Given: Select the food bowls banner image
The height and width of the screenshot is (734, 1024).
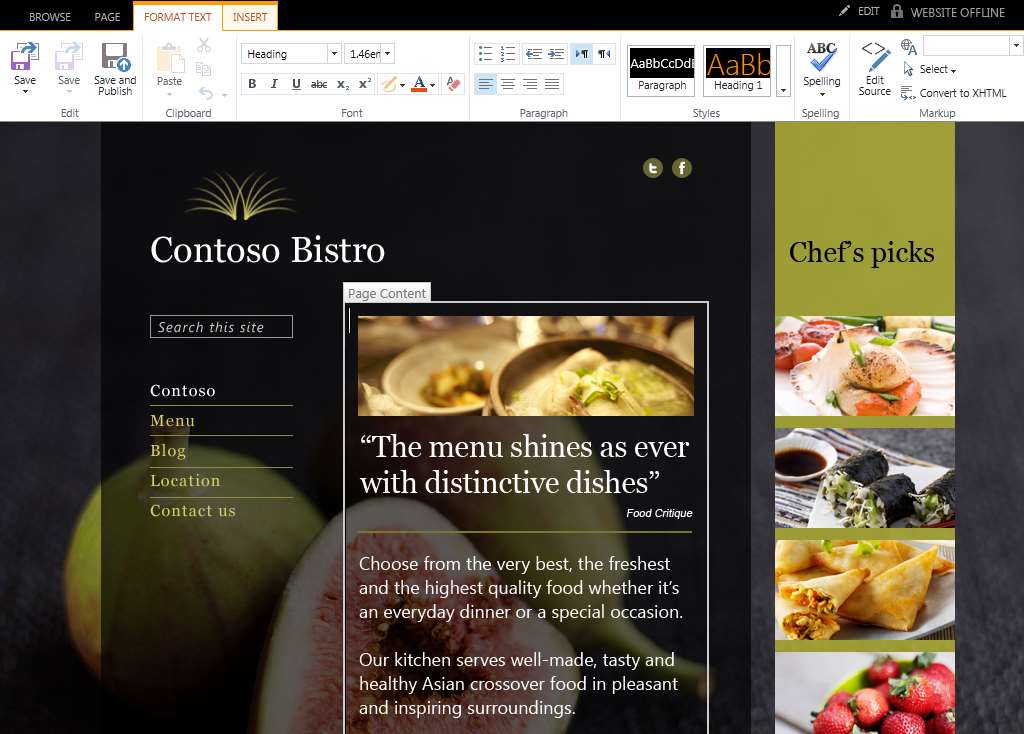Looking at the screenshot, I should [526, 366].
